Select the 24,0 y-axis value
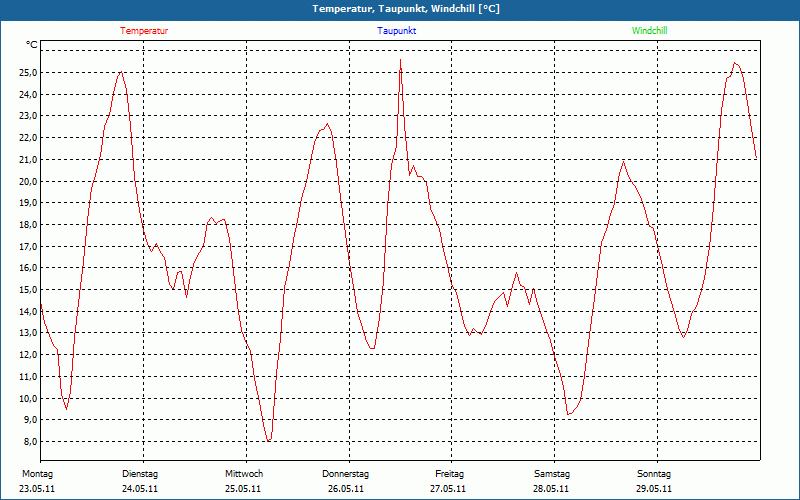The width and height of the screenshot is (800, 500). pyautogui.click(x=28, y=94)
